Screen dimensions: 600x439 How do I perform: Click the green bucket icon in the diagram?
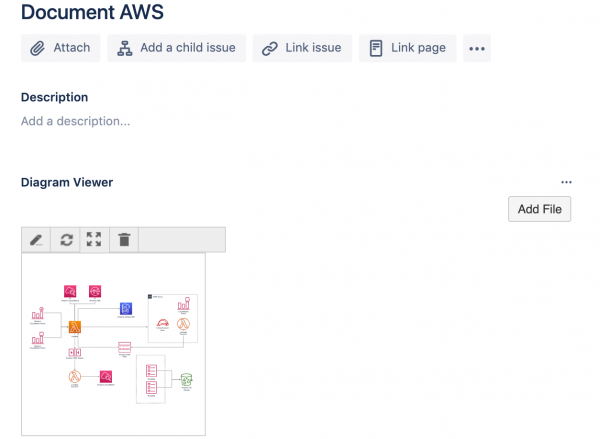click(x=186, y=380)
